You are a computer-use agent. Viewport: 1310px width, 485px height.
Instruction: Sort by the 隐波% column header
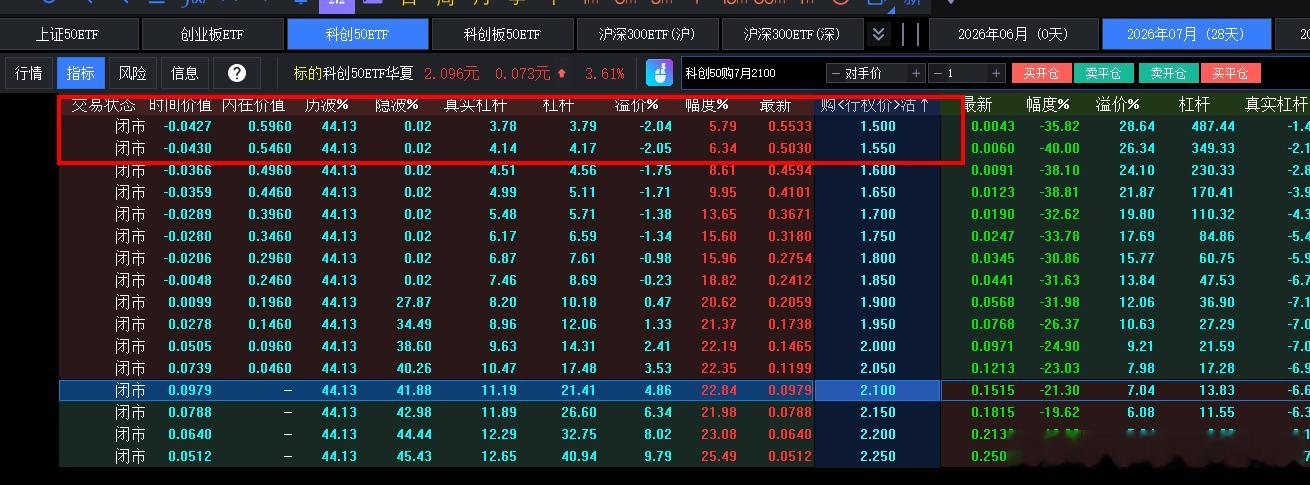pos(397,105)
